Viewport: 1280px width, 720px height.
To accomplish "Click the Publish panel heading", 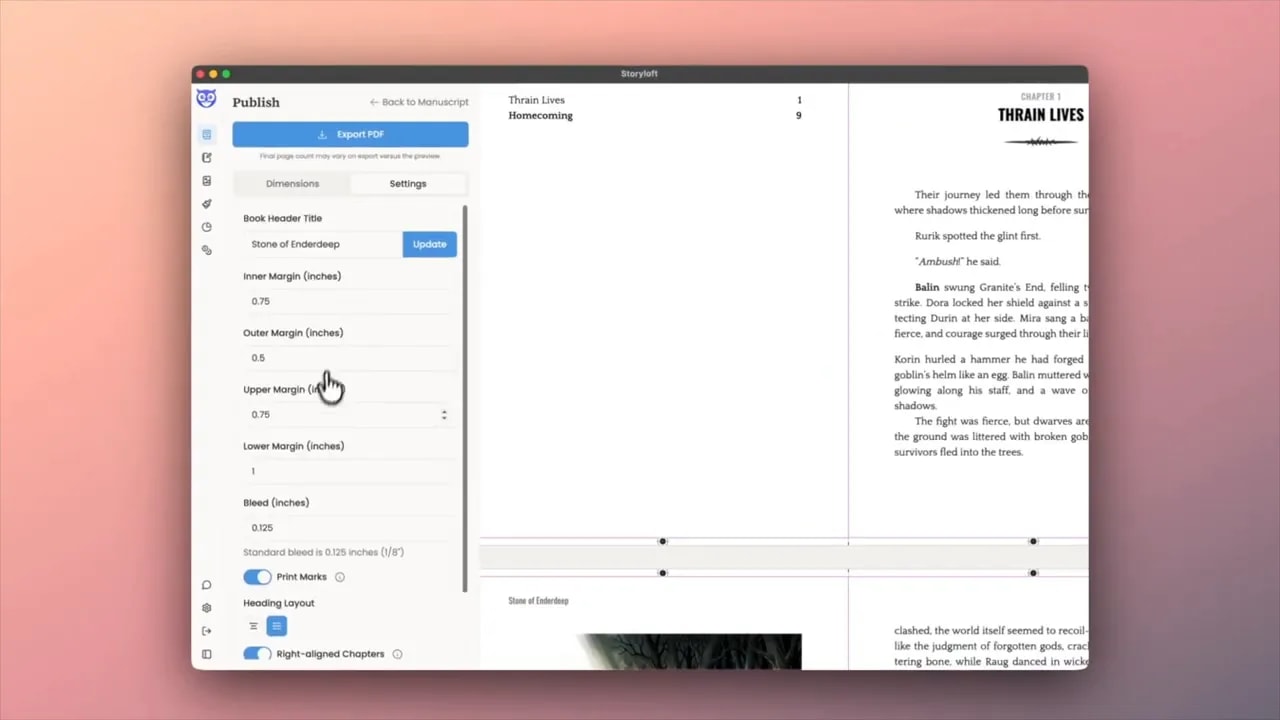I will (256, 102).
